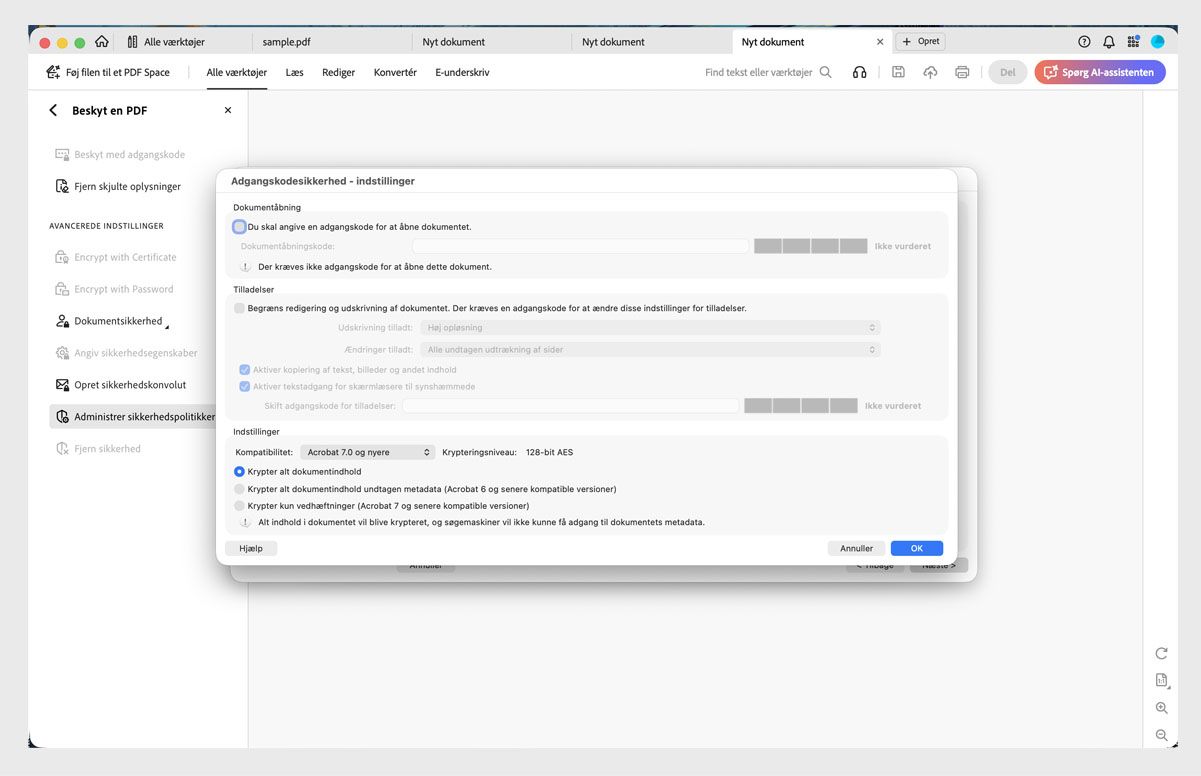
Task: Open the E-underskriv menu
Action: [462, 72]
